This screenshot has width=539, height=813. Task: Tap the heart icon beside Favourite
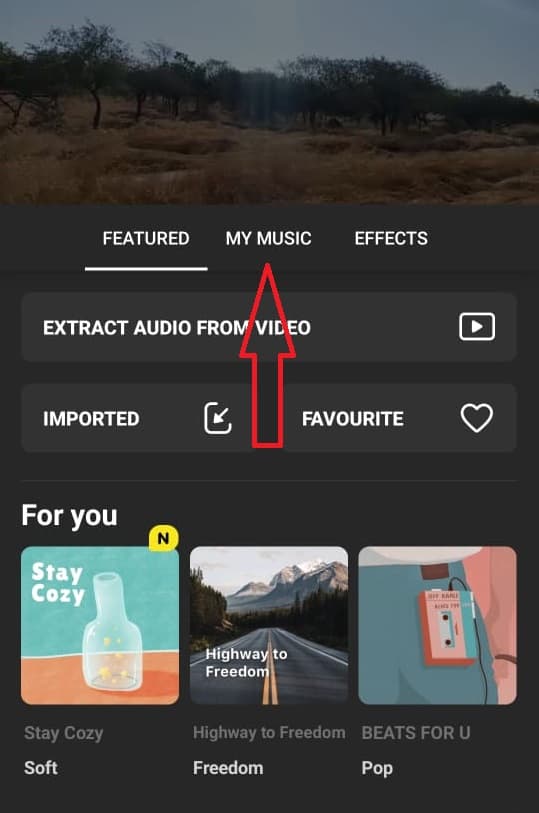[x=477, y=418]
